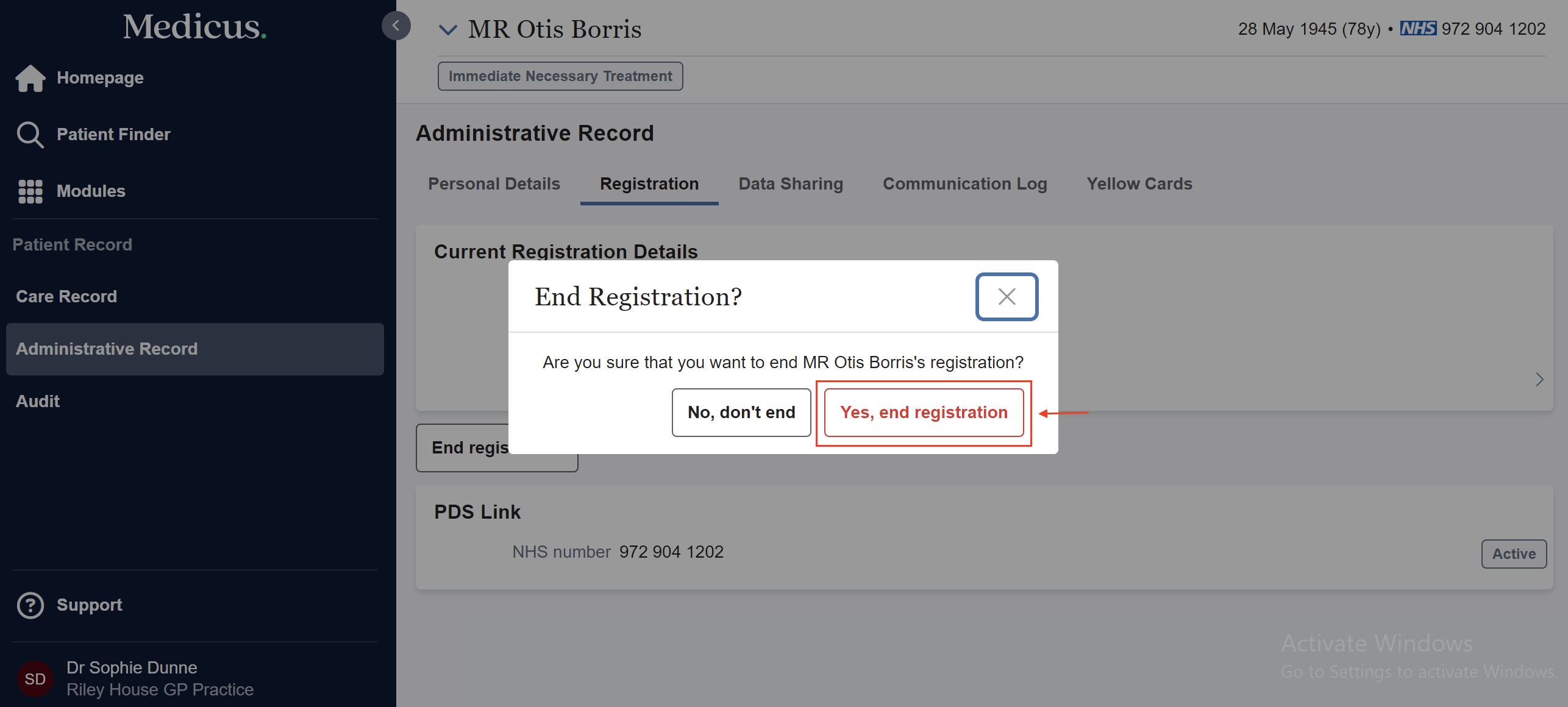This screenshot has height=707, width=1568.
Task: Open the Modules grid icon
Action: 29,191
